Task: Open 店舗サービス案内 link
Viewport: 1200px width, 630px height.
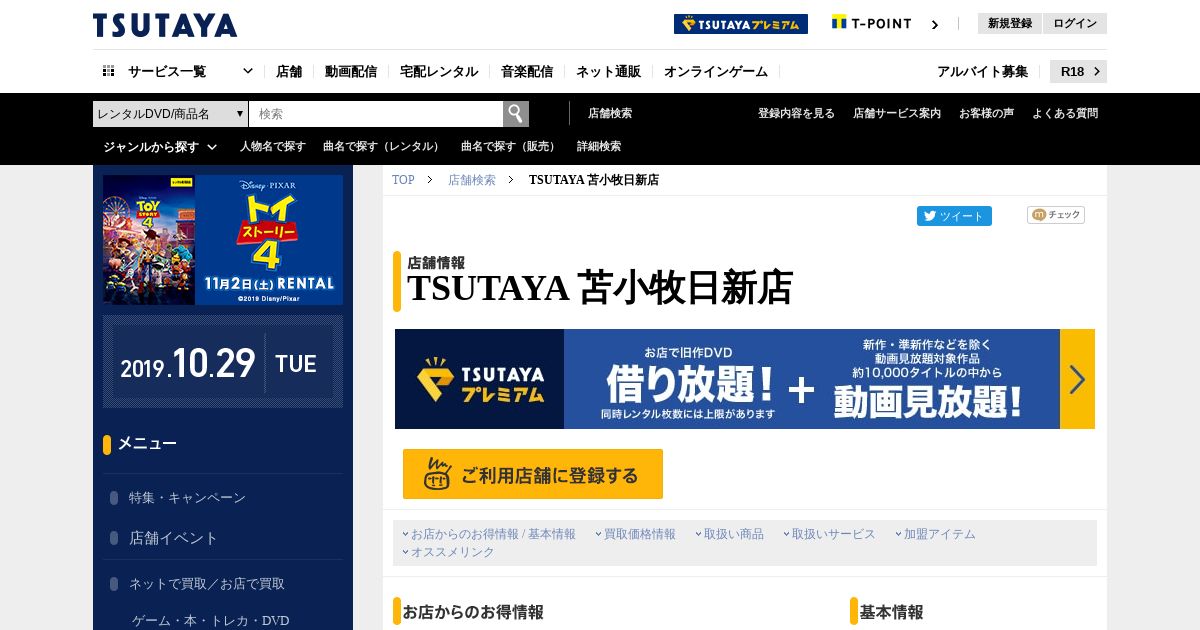Action: (897, 114)
